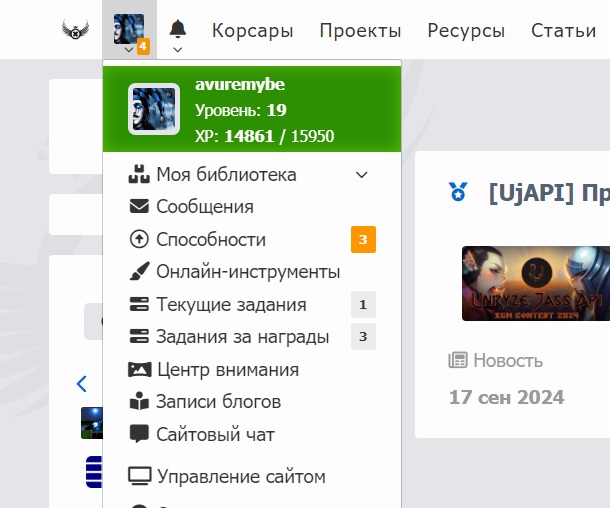Click the blue medal icon by [UjAPI]

click(458, 191)
